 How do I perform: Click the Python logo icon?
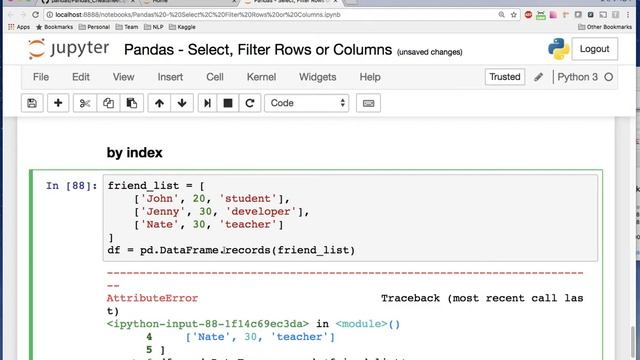[x=558, y=49]
